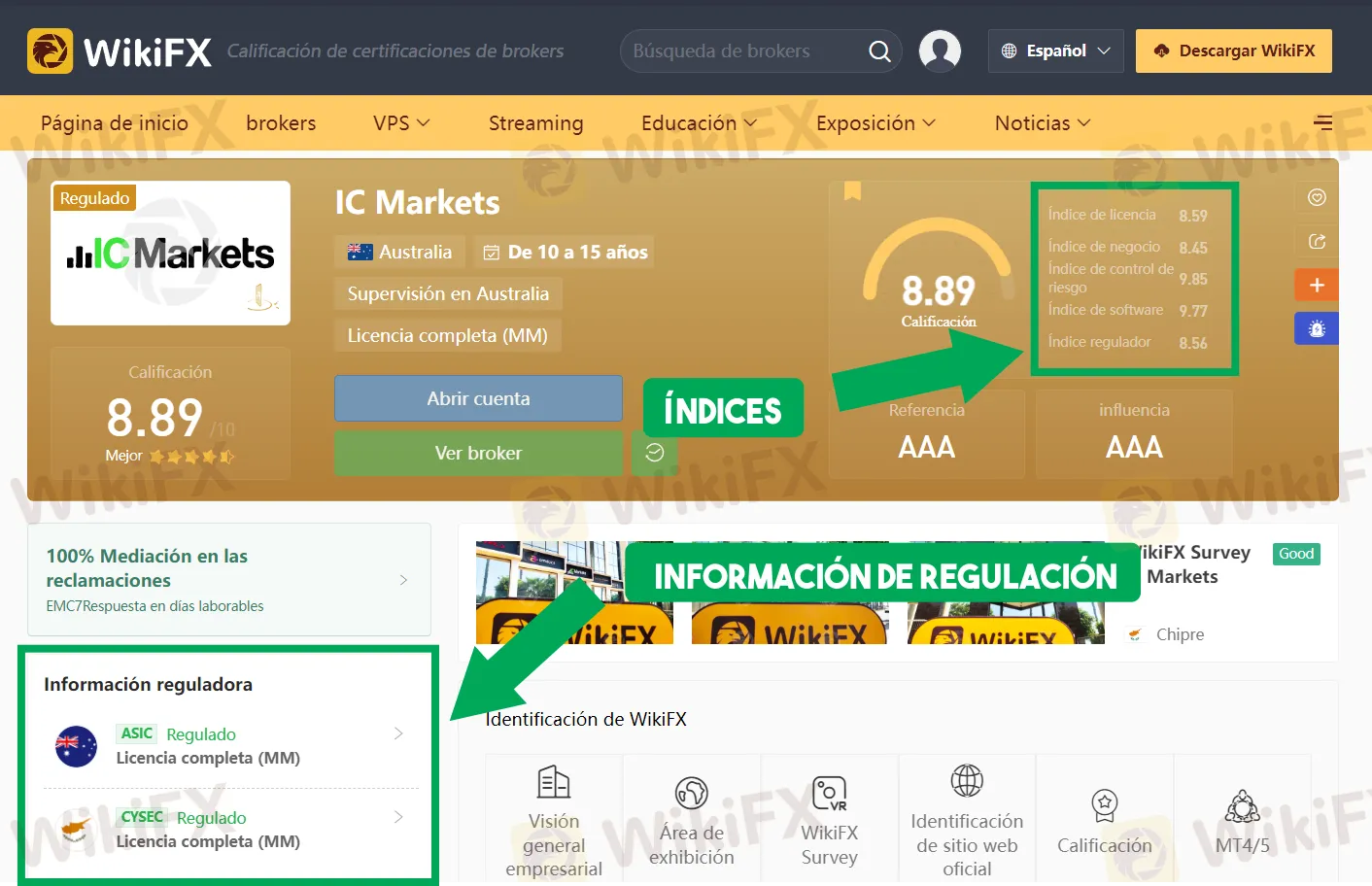The height and width of the screenshot is (886, 1372).
Task: Open the third WikiFX survey photo thumbnail
Action: point(1006,593)
